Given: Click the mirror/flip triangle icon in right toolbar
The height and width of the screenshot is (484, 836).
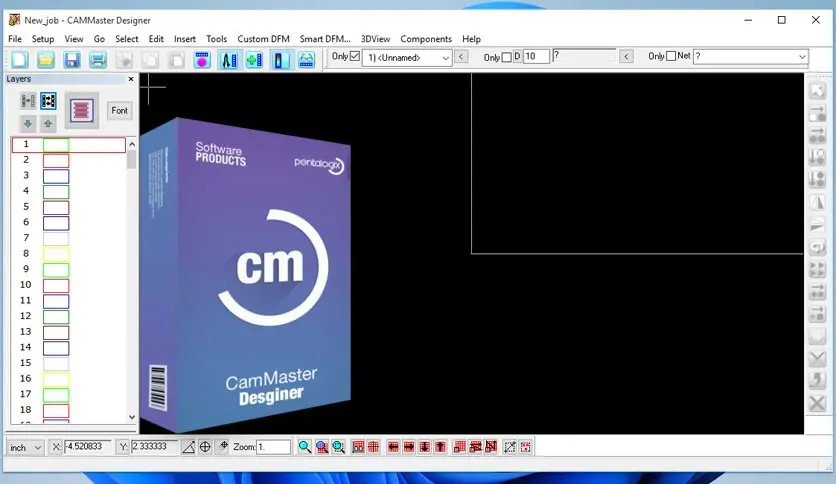Looking at the screenshot, I should (x=817, y=202).
